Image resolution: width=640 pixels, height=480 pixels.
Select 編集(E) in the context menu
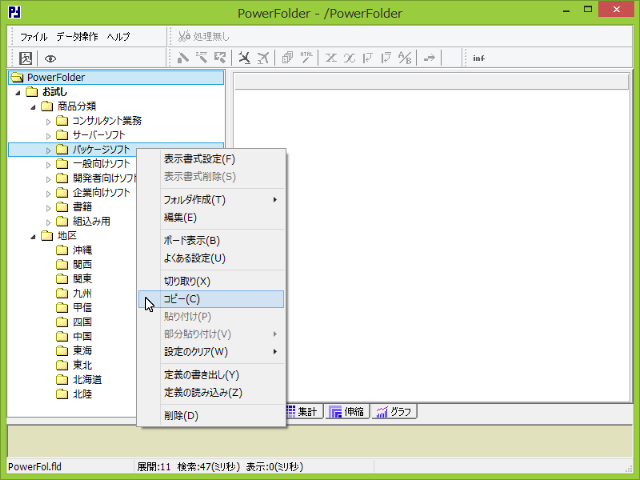[211, 218]
